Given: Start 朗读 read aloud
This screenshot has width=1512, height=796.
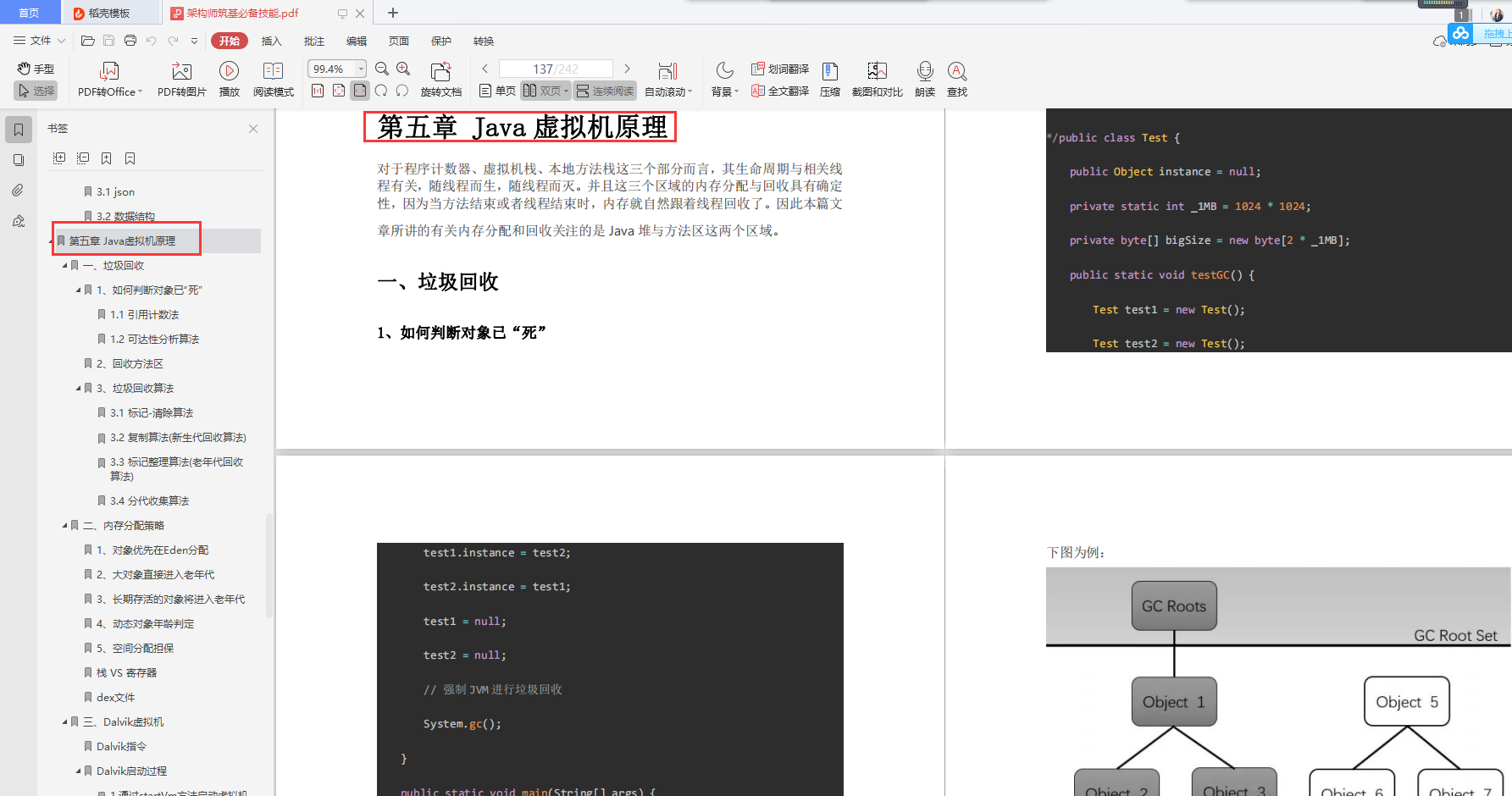Looking at the screenshot, I should 925,80.
